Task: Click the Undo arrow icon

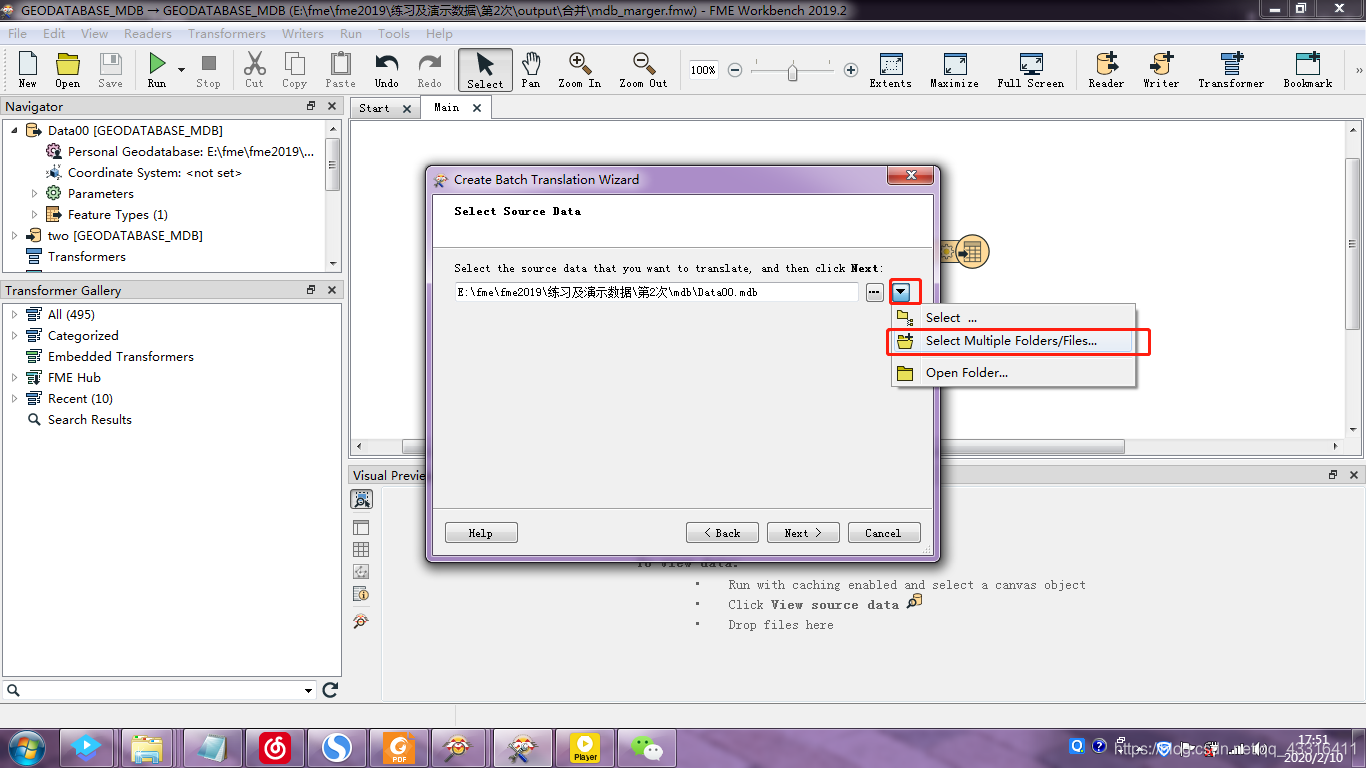Action: pyautogui.click(x=386, y=70)
